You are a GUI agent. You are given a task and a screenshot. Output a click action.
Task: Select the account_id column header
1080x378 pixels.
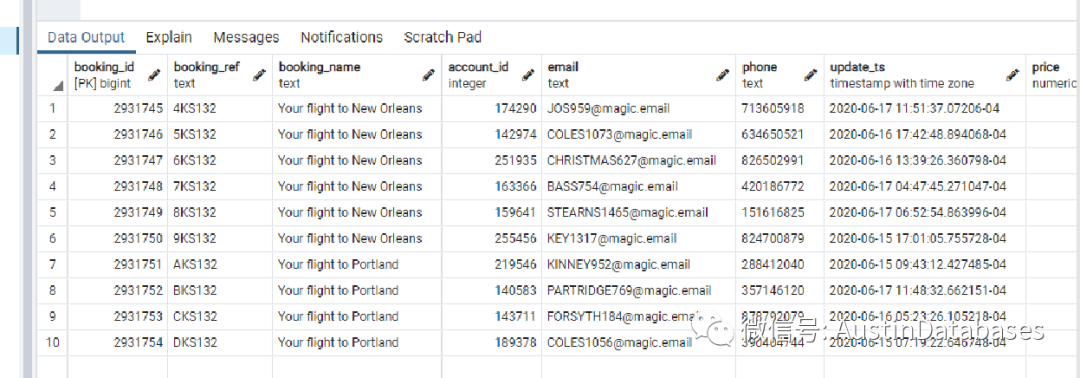[492, 75]
